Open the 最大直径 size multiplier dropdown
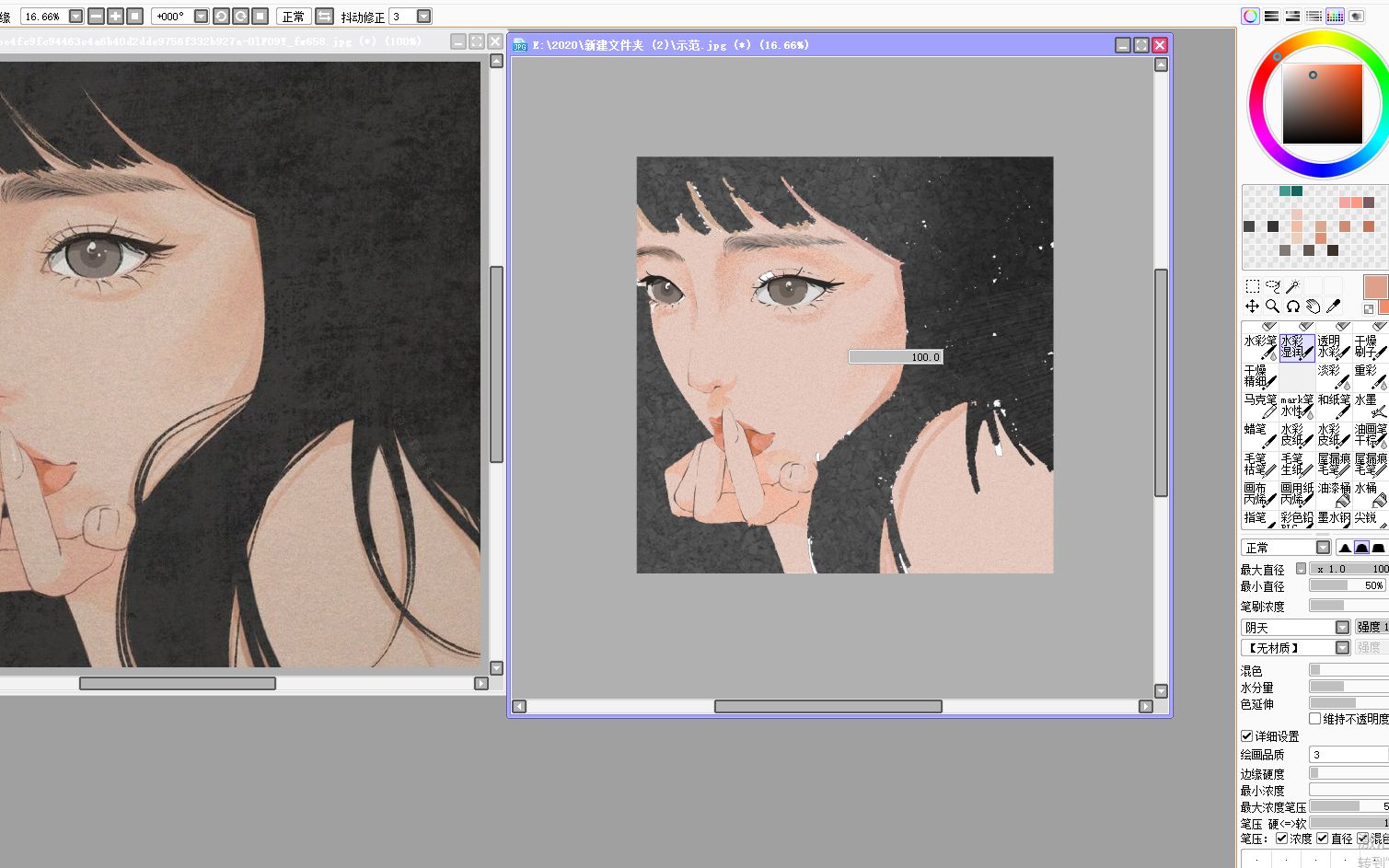Viewport: 1389px width, 868px height. [1301, 569]
